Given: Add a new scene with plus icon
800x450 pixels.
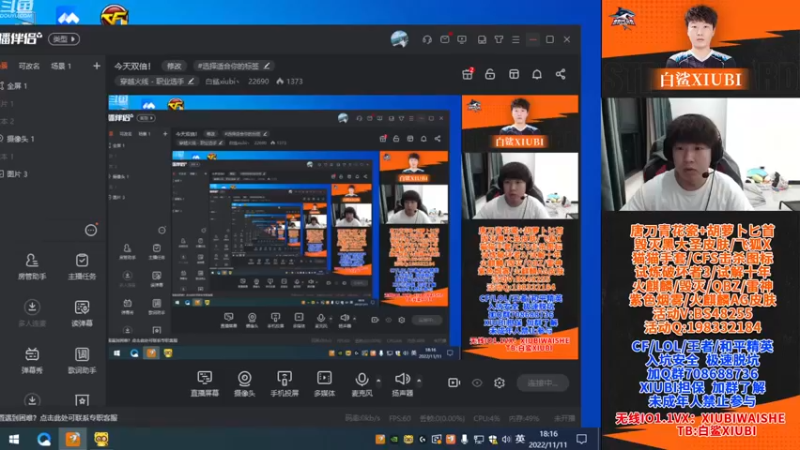Looking at the screenshot, I should pos(96,66).
